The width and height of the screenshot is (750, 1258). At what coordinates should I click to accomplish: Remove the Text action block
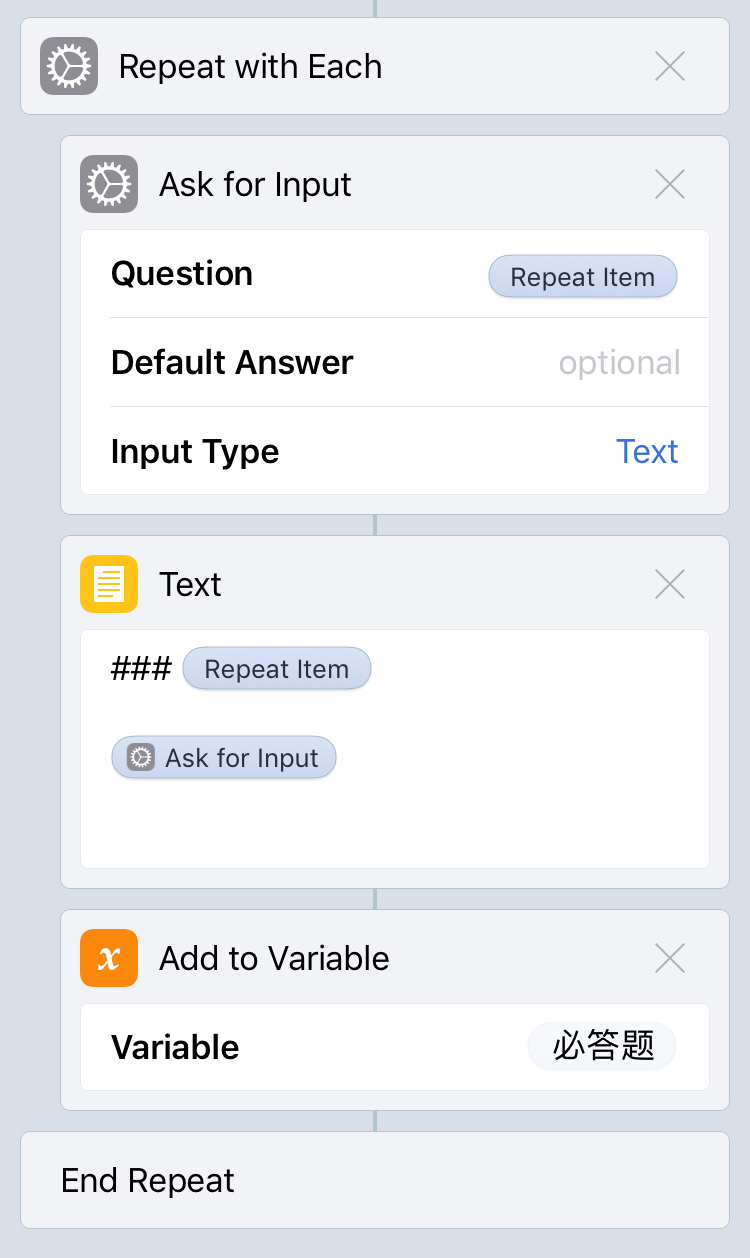coord(669,584)
